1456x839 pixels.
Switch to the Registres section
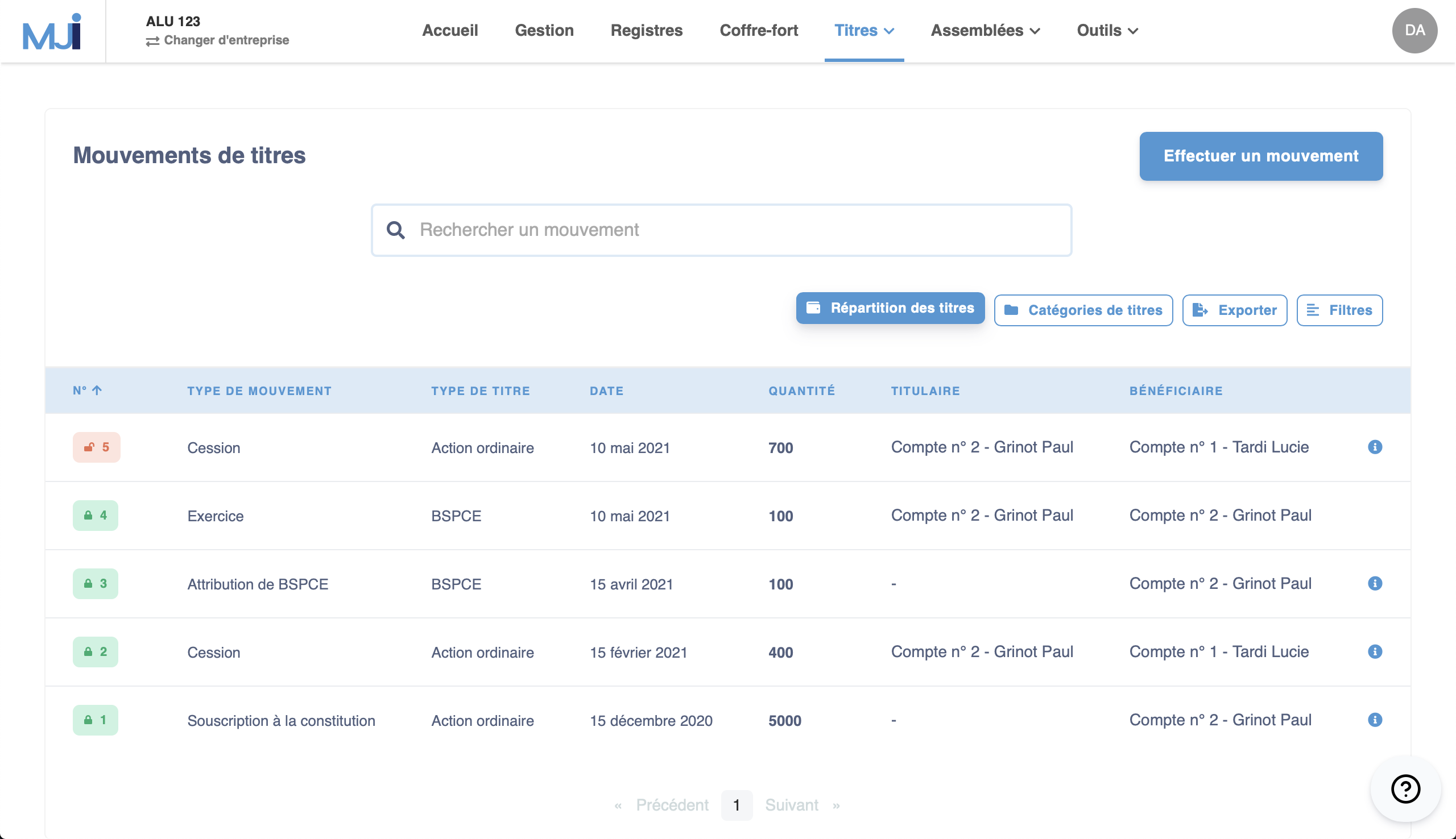[646, 31]
